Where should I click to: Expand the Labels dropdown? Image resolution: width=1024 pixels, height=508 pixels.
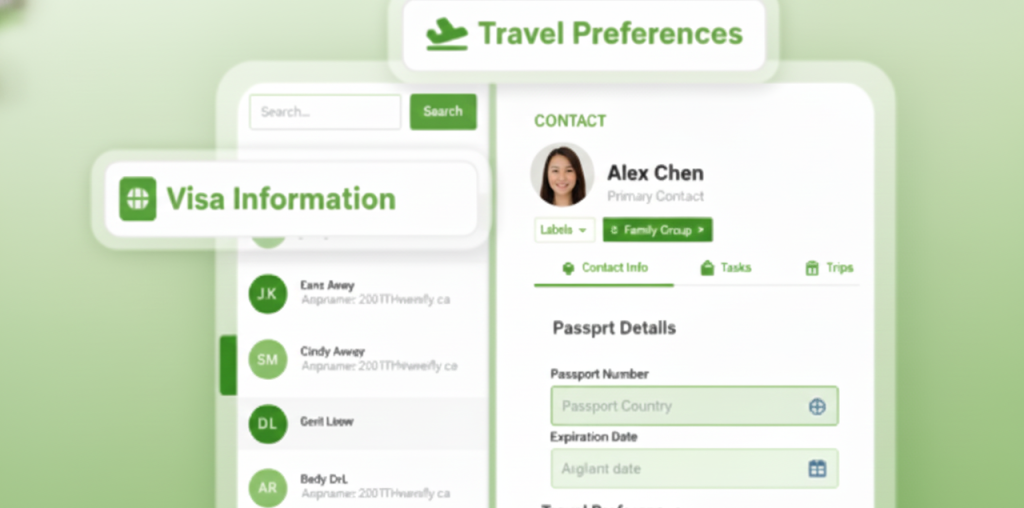(565, 230)
